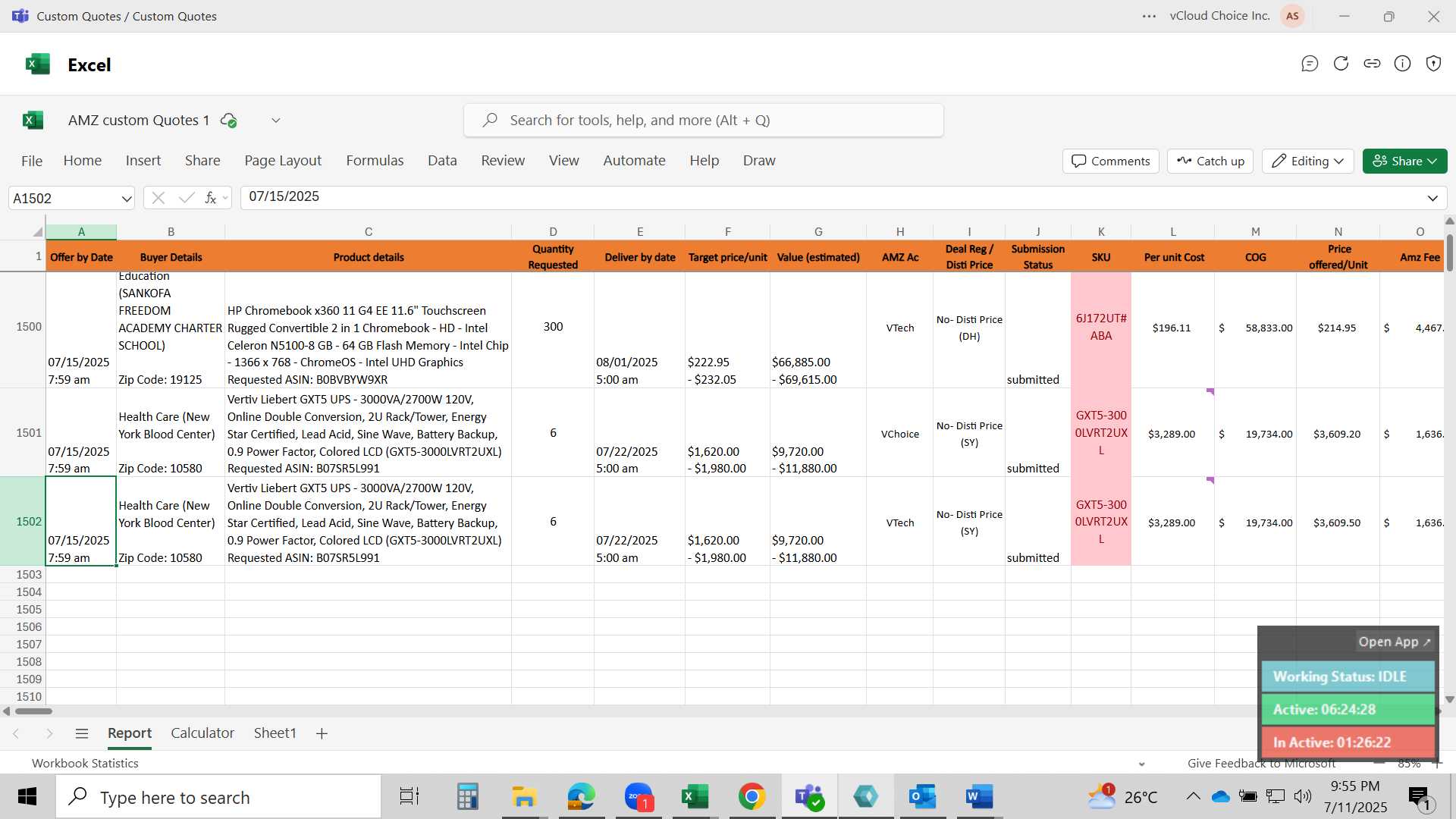The width and height of the screenshot is (1456, 819).
Task: Open the Teams more options ellipsis
Action: (x=1149, y=16)
